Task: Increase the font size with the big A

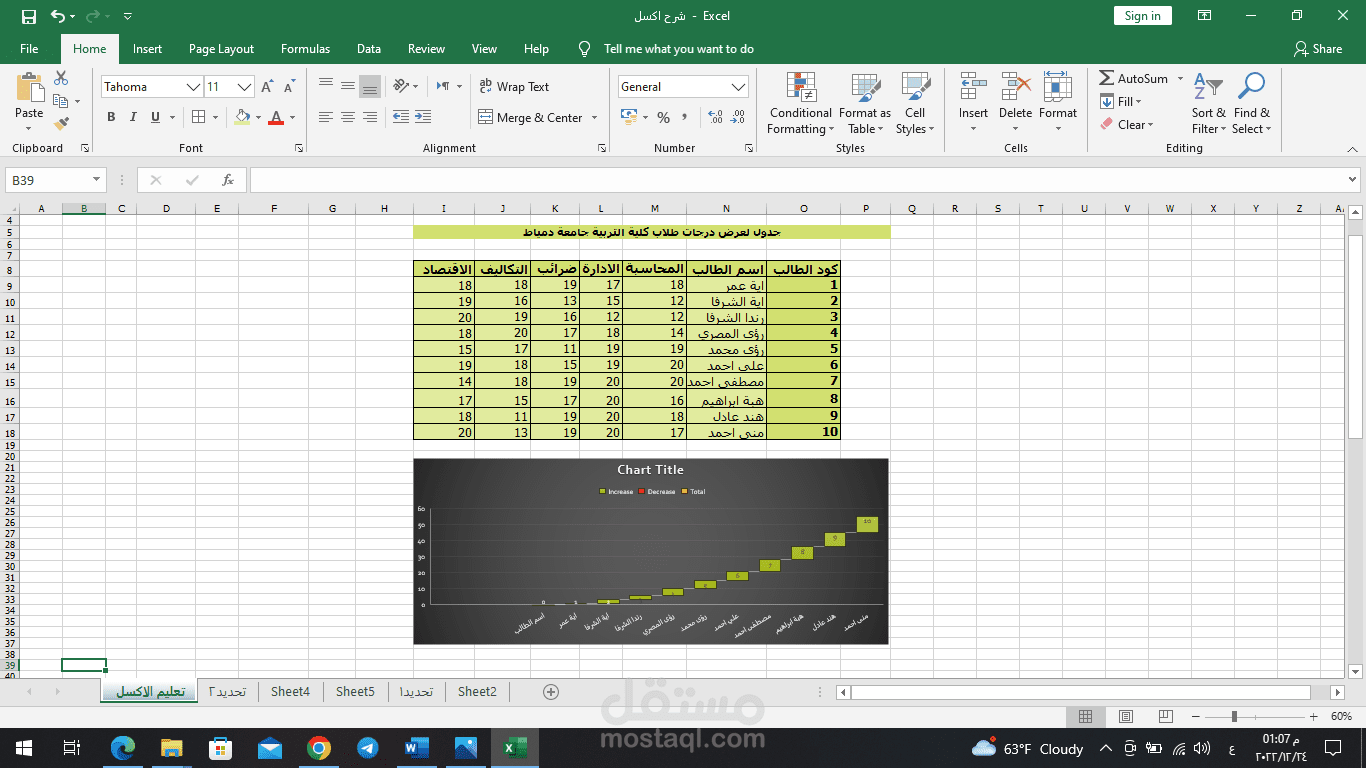Action: coord(267,87)
